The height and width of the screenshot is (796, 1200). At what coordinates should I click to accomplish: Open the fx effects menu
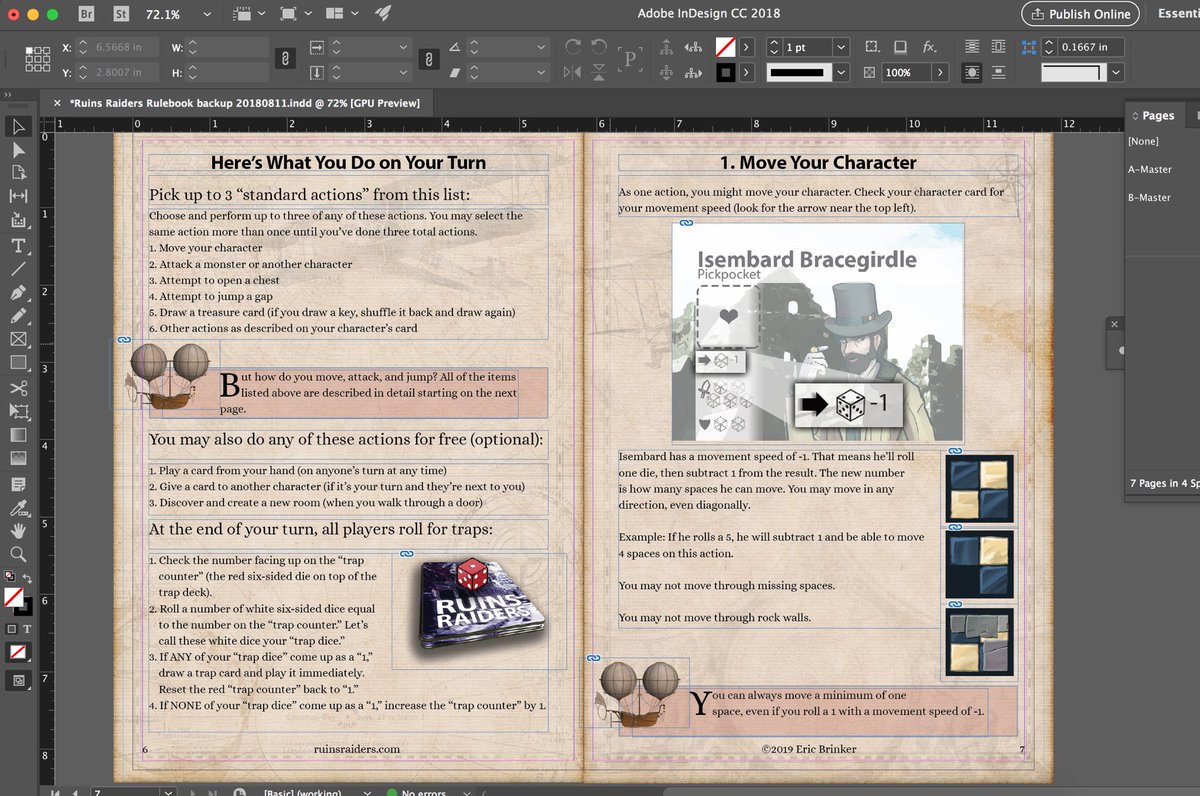click(929, 46)
